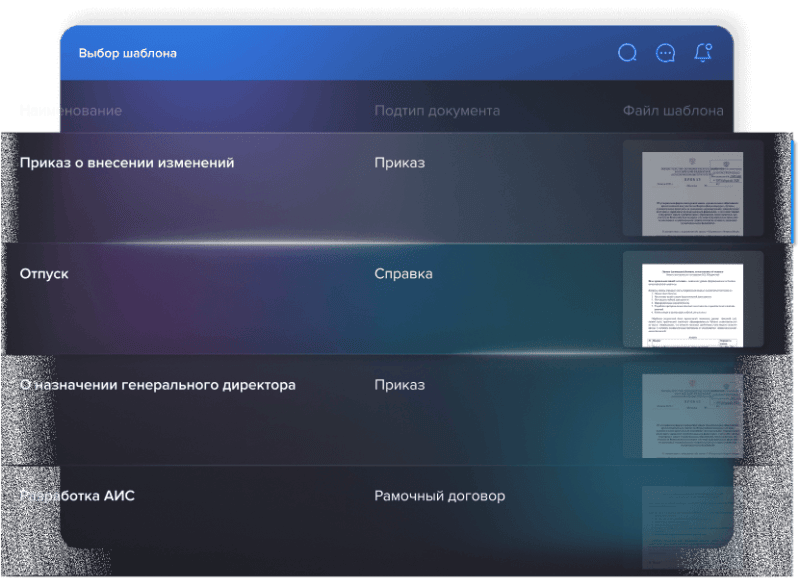Select the Отпуск template row

[x=45, y=273]
